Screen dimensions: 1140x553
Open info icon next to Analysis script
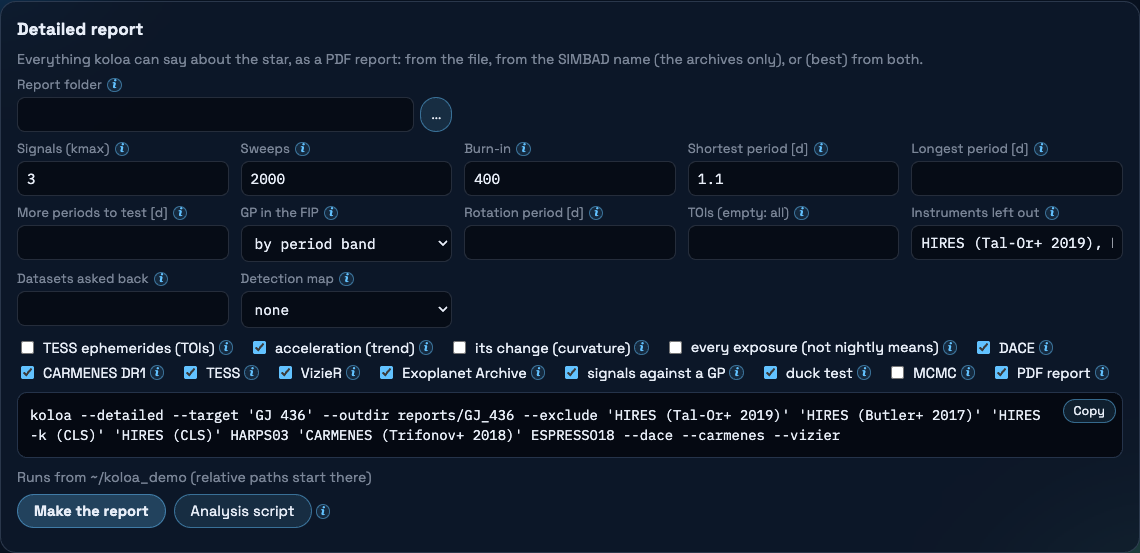click(324, 511)
